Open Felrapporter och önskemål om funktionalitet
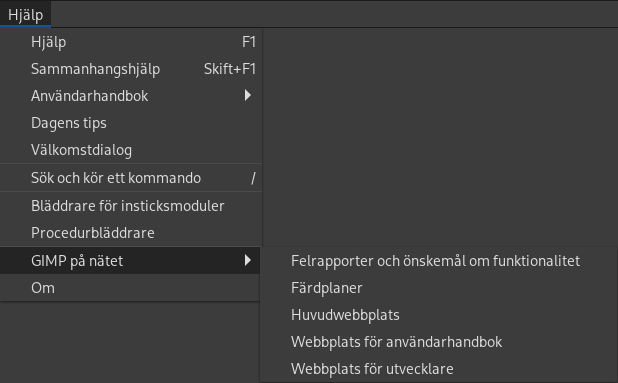 coord(439,261)
